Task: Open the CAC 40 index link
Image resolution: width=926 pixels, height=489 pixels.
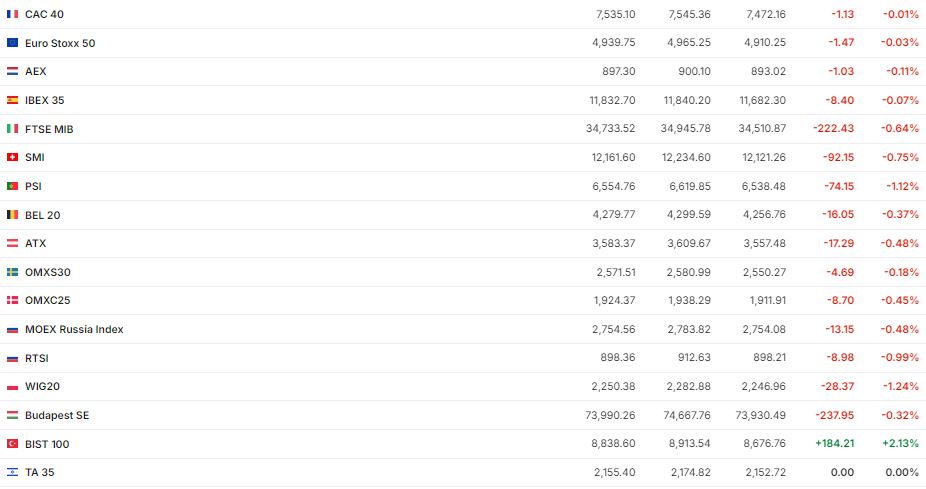Action: [45, 14]
